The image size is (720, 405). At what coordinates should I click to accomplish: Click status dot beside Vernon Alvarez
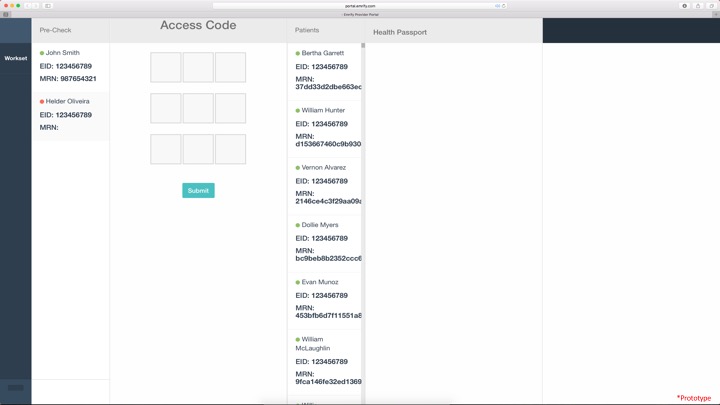[x=298, y=168]
